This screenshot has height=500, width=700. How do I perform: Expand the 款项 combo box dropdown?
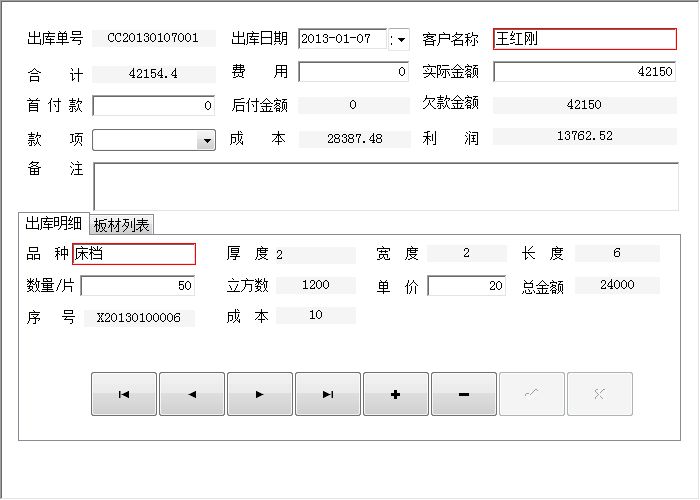click(207, 141)
